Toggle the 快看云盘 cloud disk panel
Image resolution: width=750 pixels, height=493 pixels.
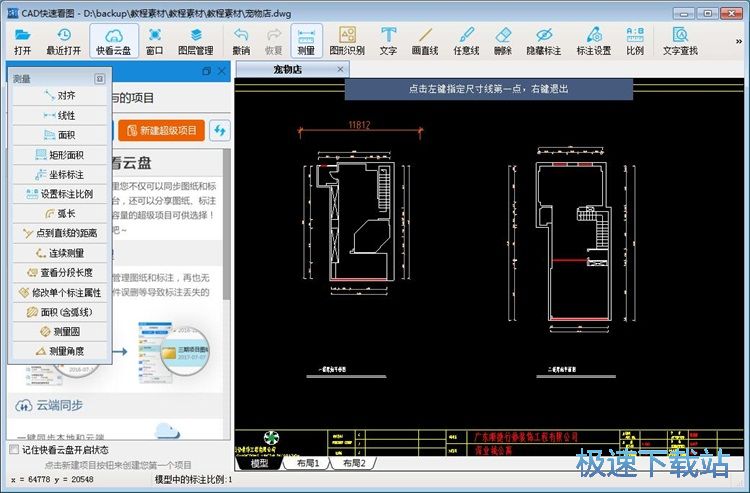coord(112,40)
